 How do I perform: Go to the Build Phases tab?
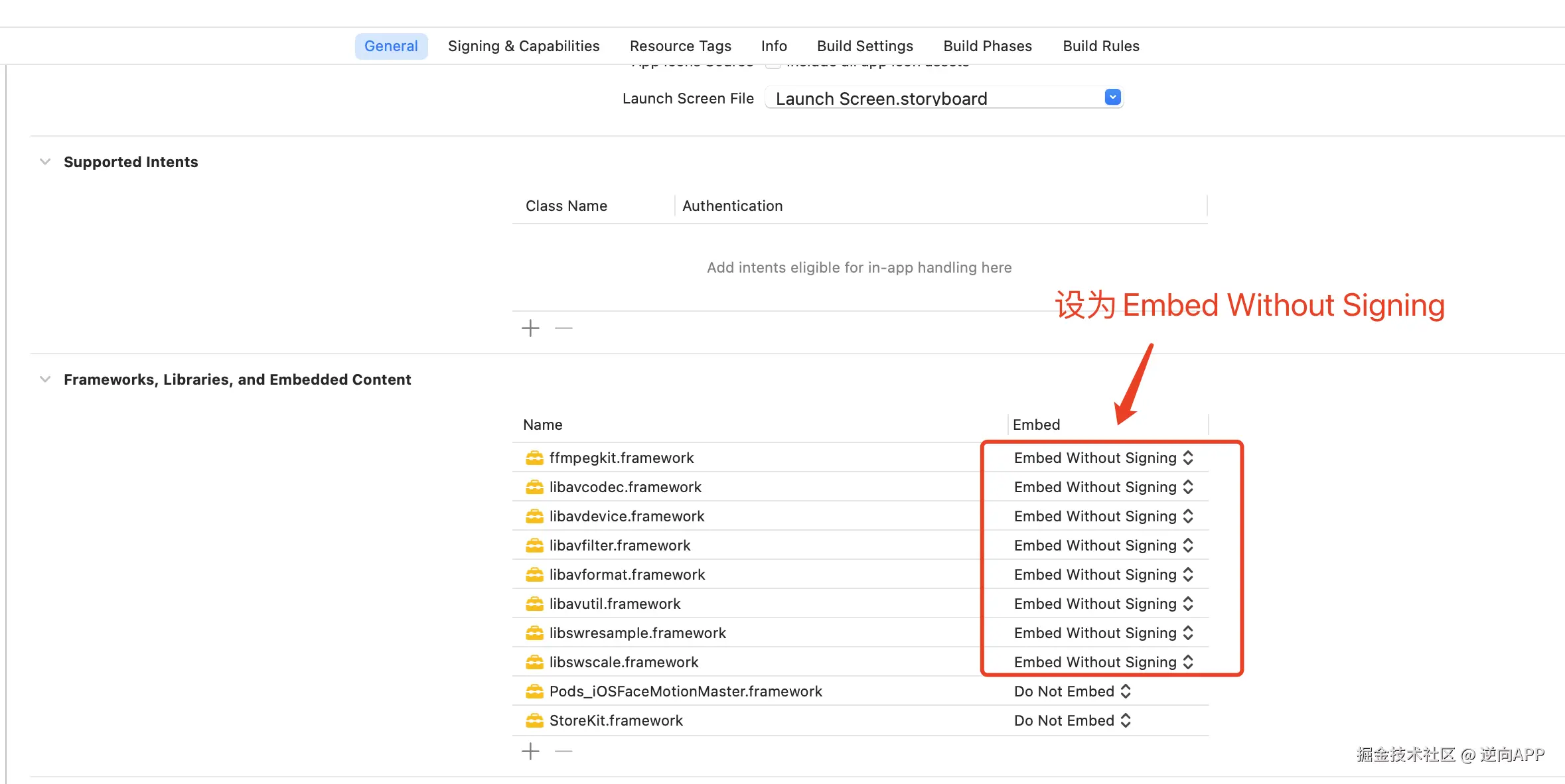point(988,46)
